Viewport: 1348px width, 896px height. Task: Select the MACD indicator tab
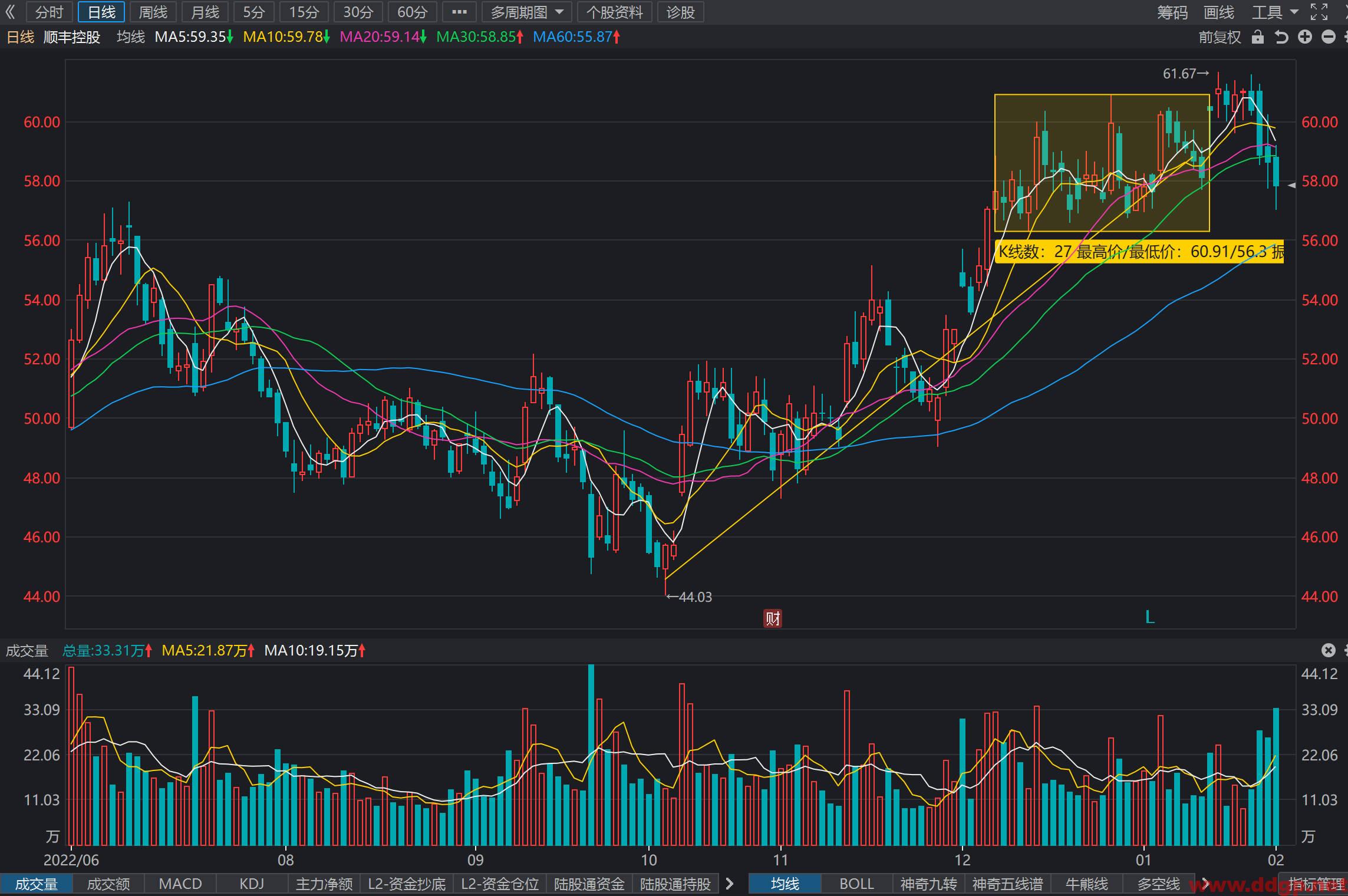click(180, 884)
